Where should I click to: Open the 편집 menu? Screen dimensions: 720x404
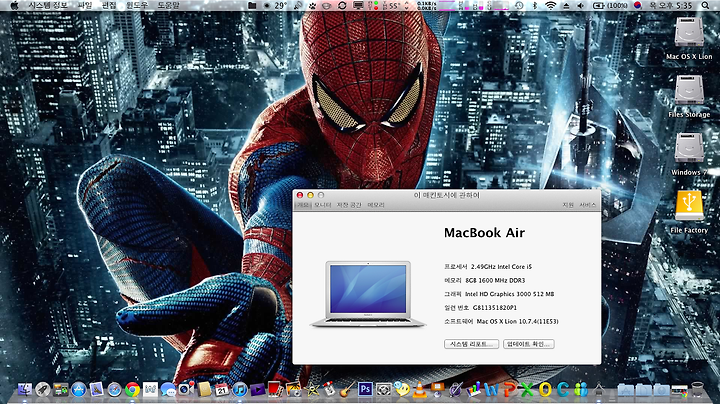click(x=109, y=6)
